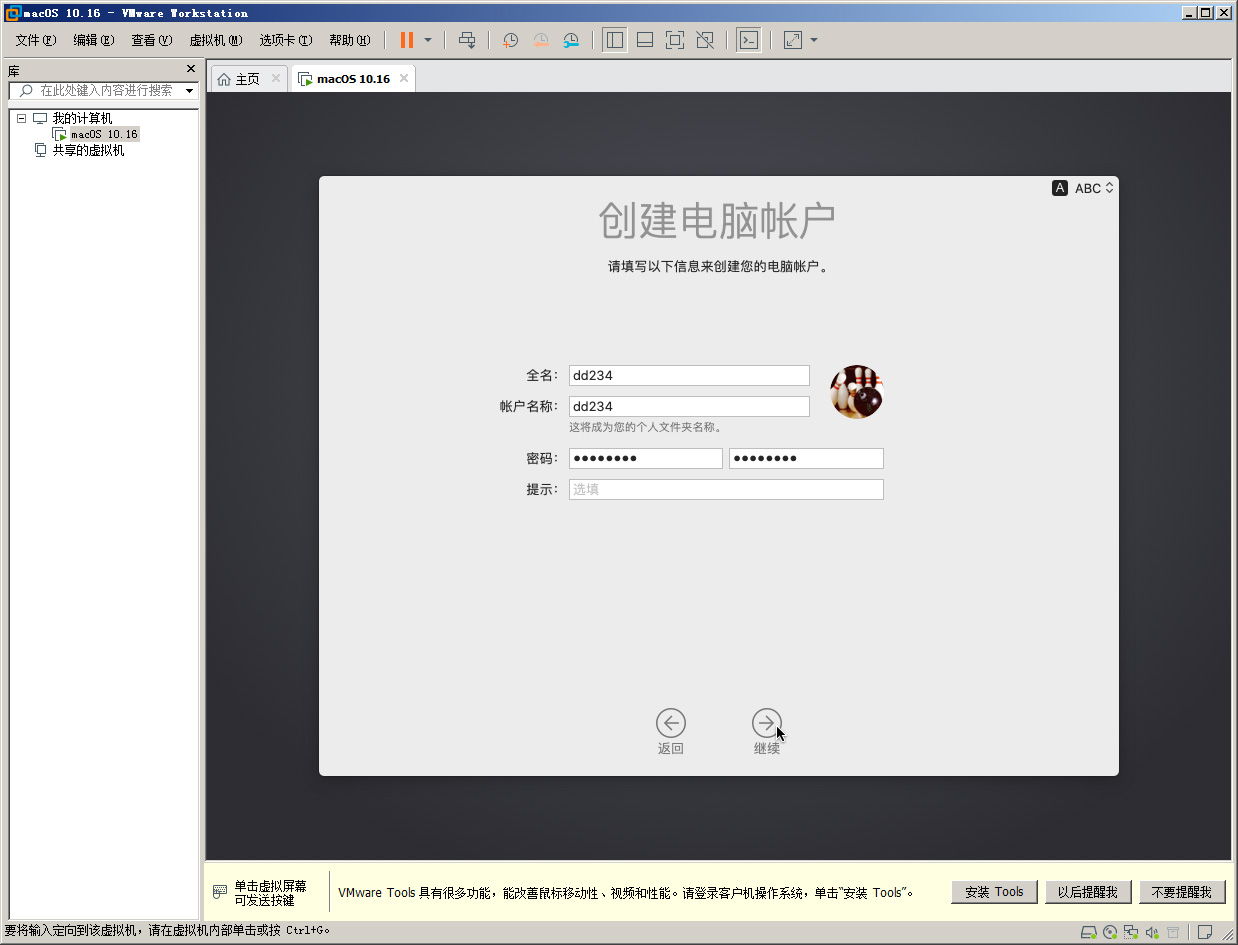
Task: Open the 选项卡 menu
Action: [286, 40]
